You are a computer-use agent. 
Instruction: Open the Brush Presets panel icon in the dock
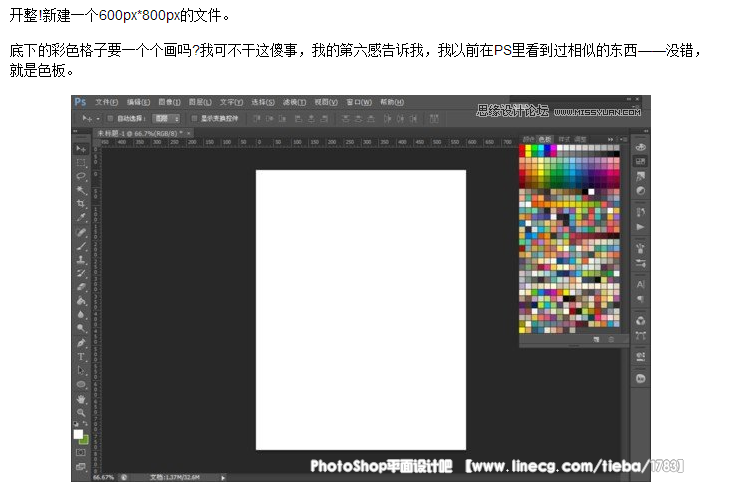pyautogui.click(x=640, y=263)
